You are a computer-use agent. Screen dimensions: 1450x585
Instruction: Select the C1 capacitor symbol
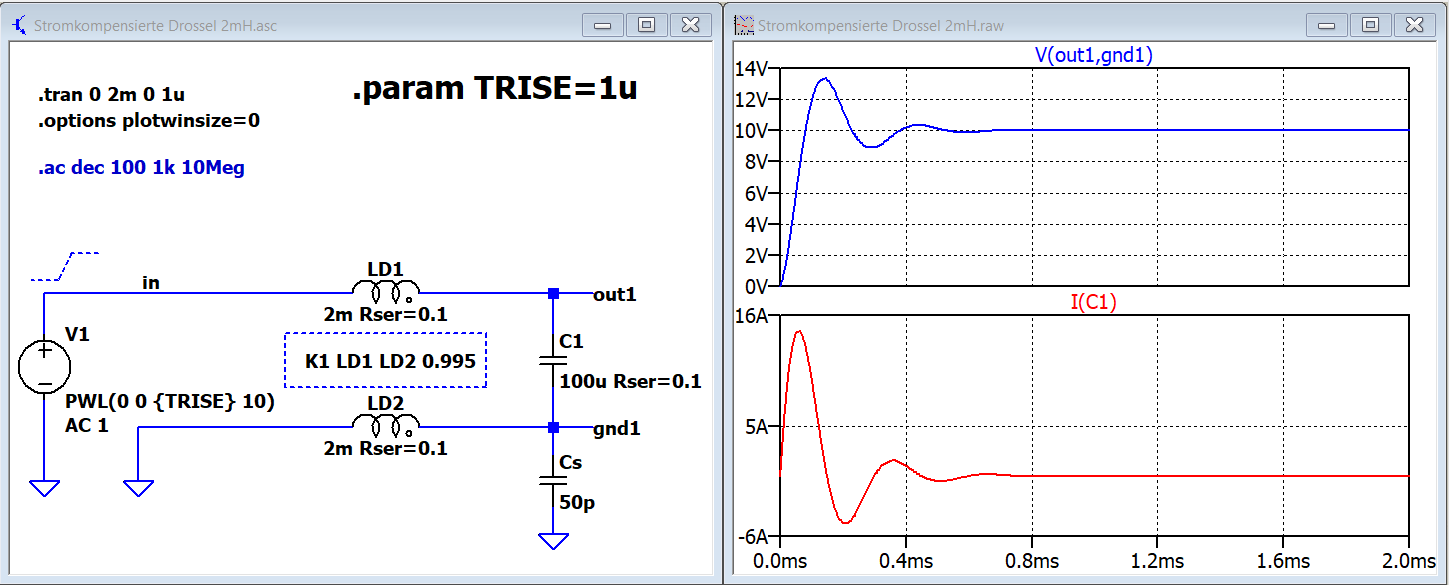[553, 360]
